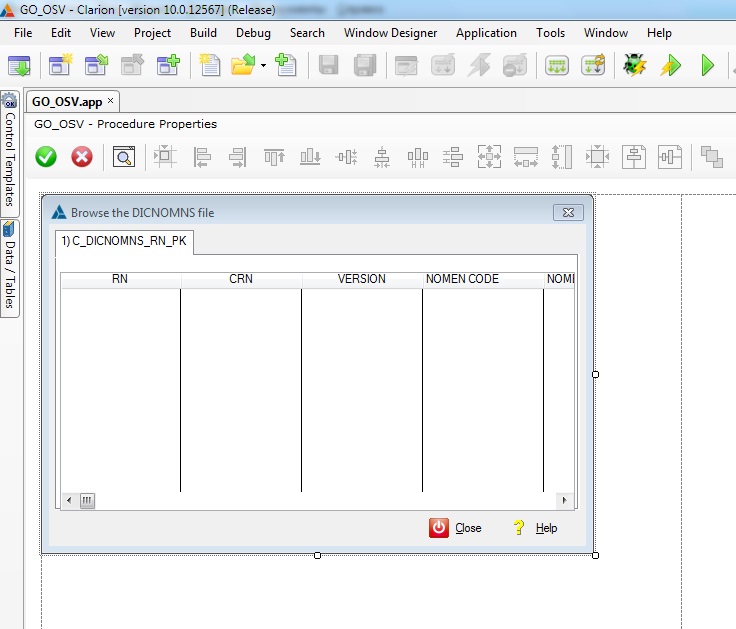Screen dimensions: 736x629
Task: Open the Window Designer menu
Action: click(390, 33)
